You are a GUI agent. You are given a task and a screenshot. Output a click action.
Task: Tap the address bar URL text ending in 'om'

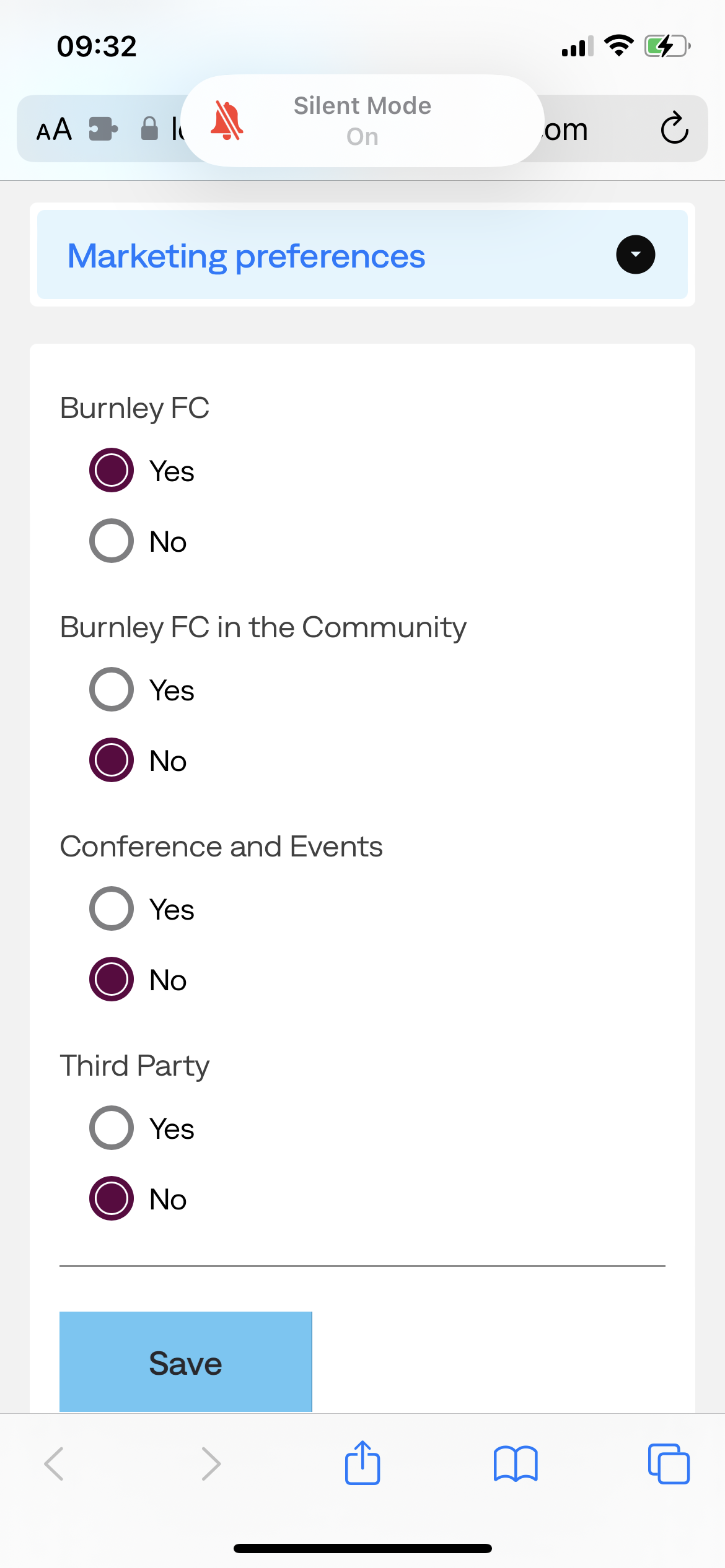[565, 129]
